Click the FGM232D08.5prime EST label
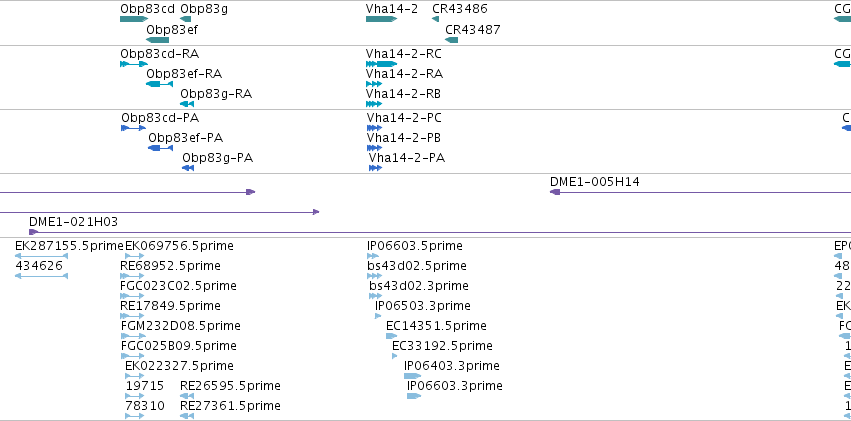This screenshot has width=851, height=421. point(181,326)
